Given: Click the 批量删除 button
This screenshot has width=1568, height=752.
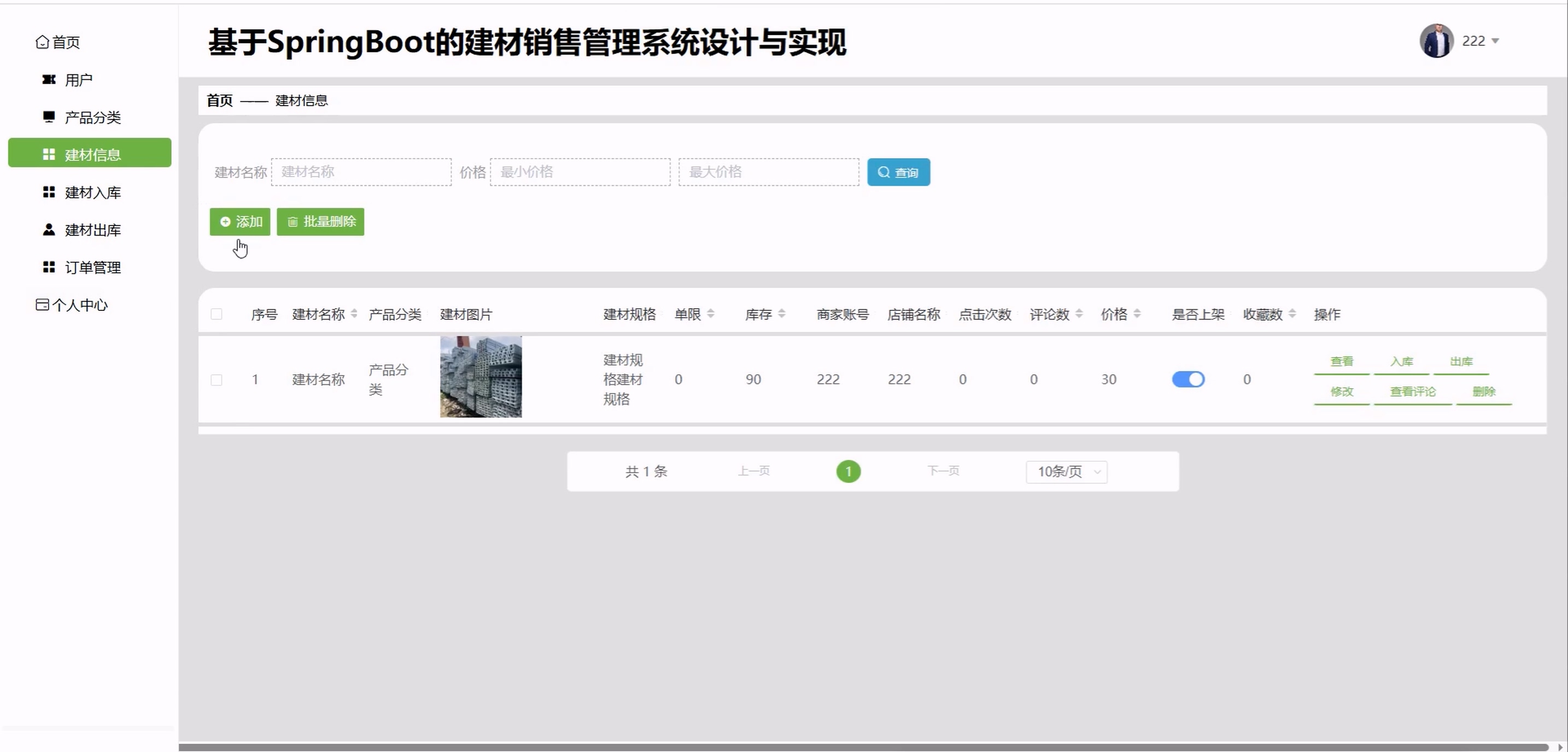Looking at the screenshot, I should (320, 221).
